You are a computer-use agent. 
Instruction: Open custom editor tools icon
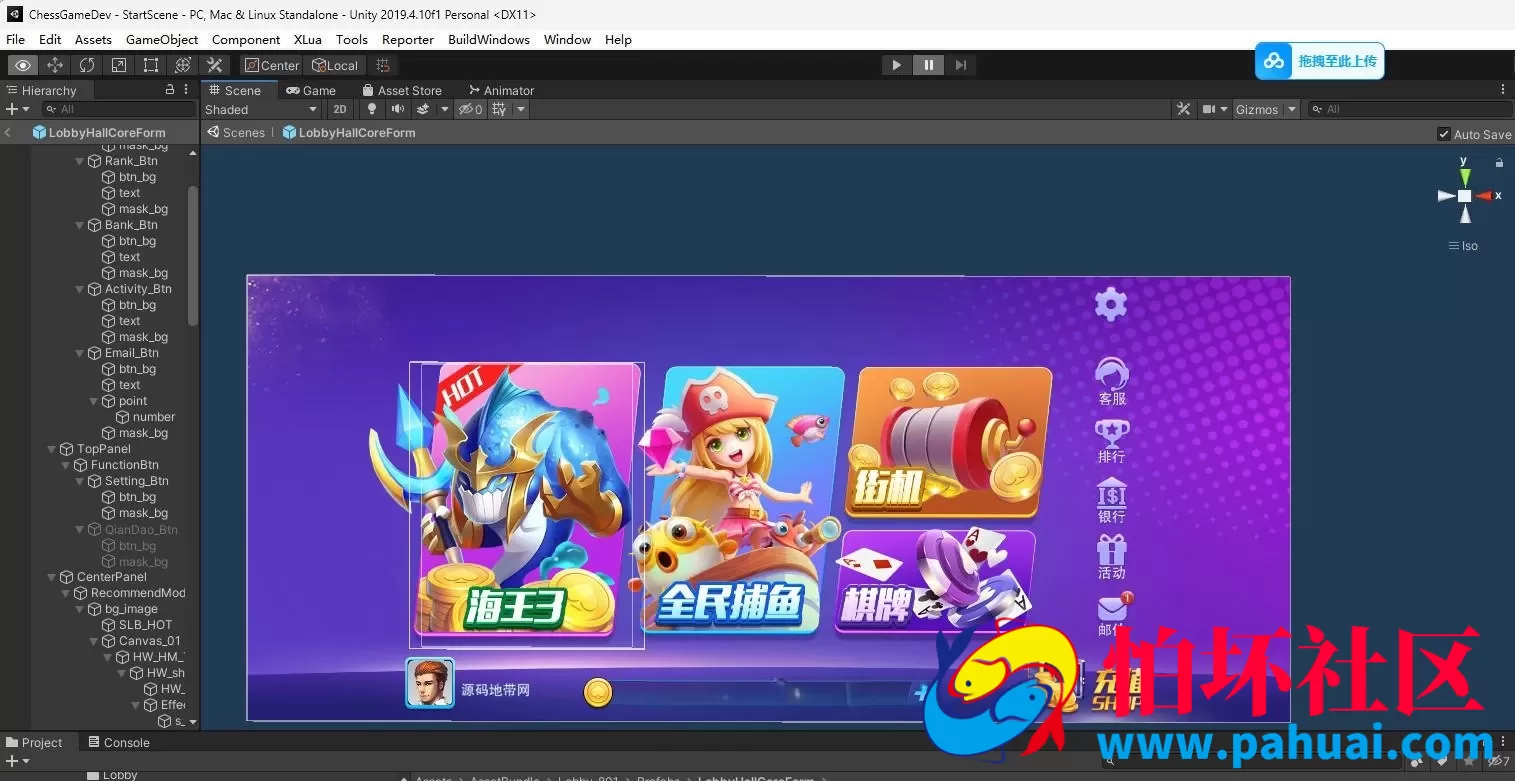click(214, 65)
